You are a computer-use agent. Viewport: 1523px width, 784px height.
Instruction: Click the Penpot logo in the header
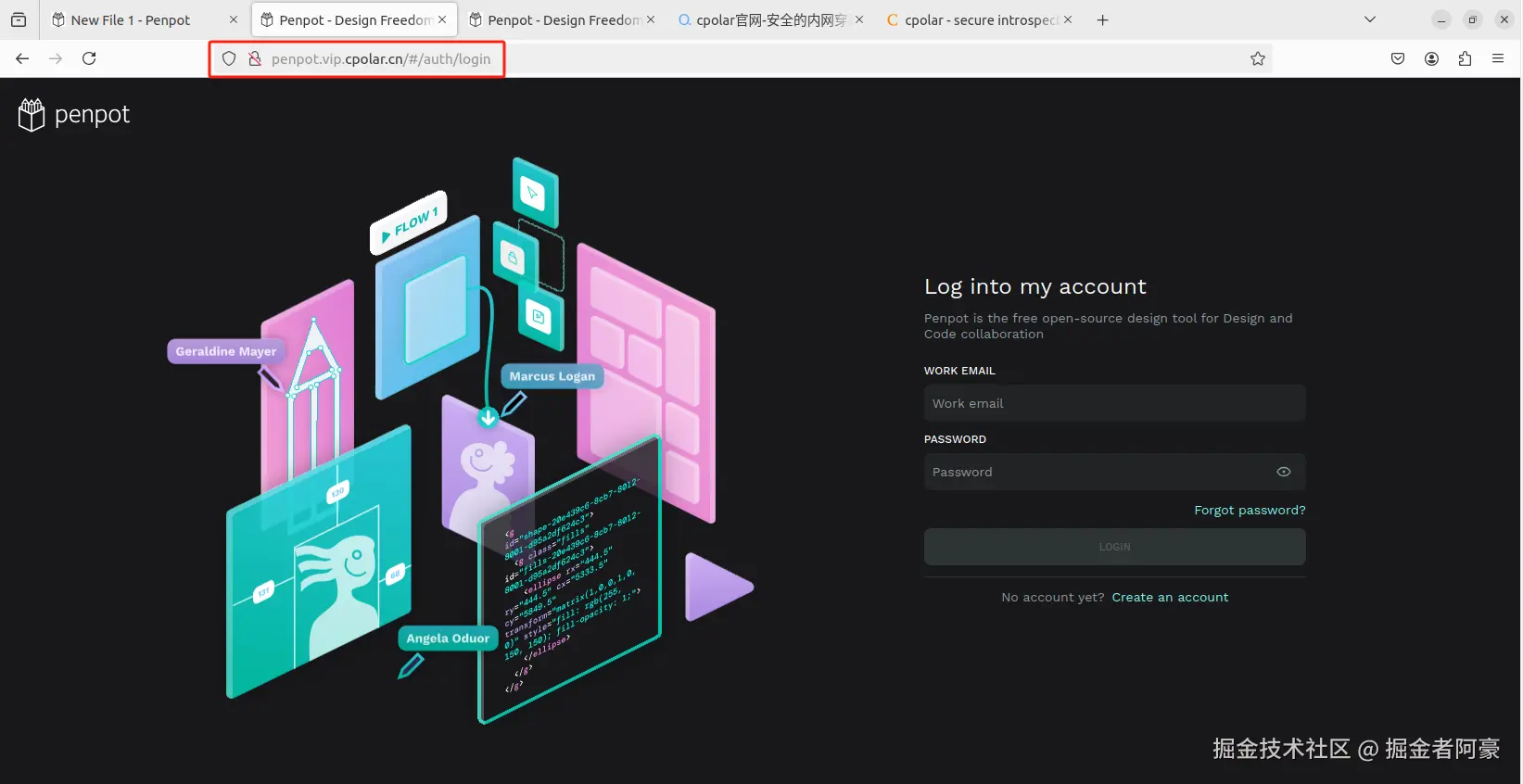[74, 115]
